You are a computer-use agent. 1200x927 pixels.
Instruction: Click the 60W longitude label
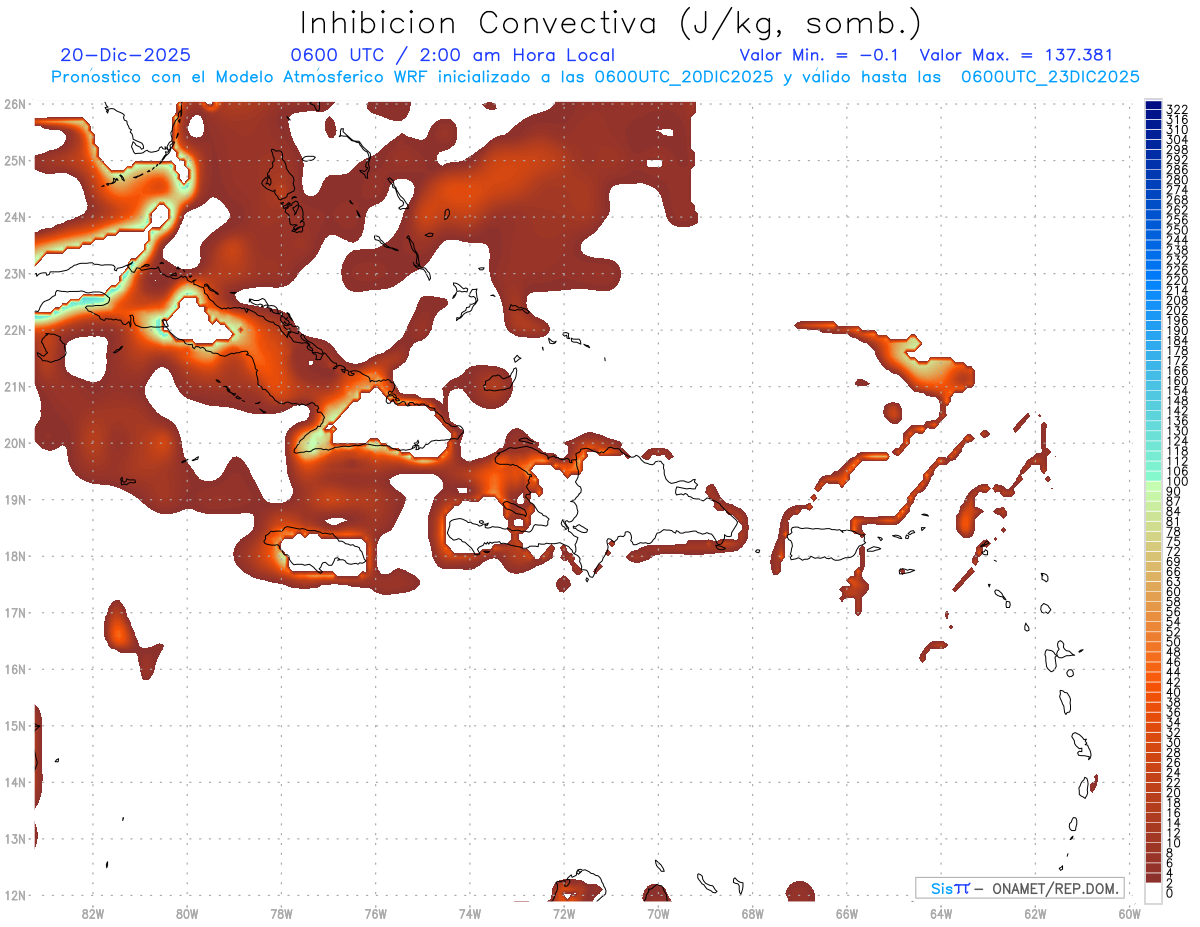coord(1130,913)
